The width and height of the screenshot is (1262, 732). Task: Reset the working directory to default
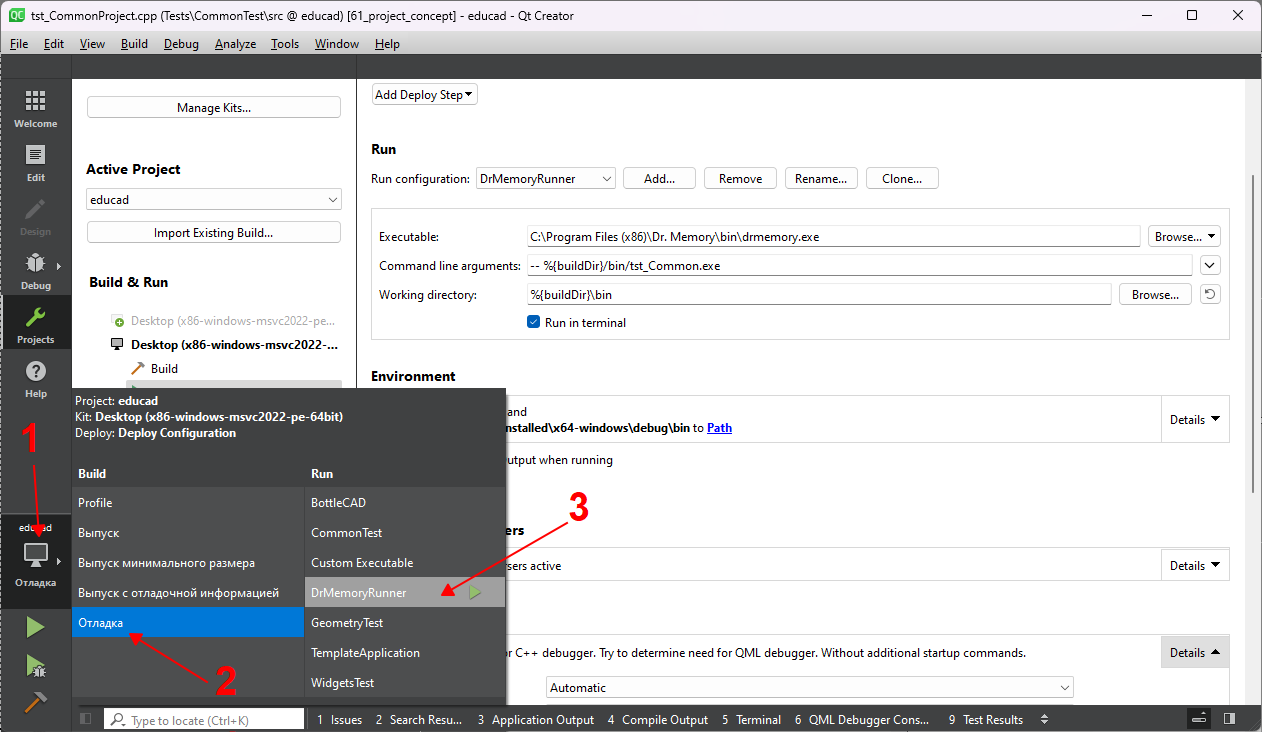click(1210, 295)
